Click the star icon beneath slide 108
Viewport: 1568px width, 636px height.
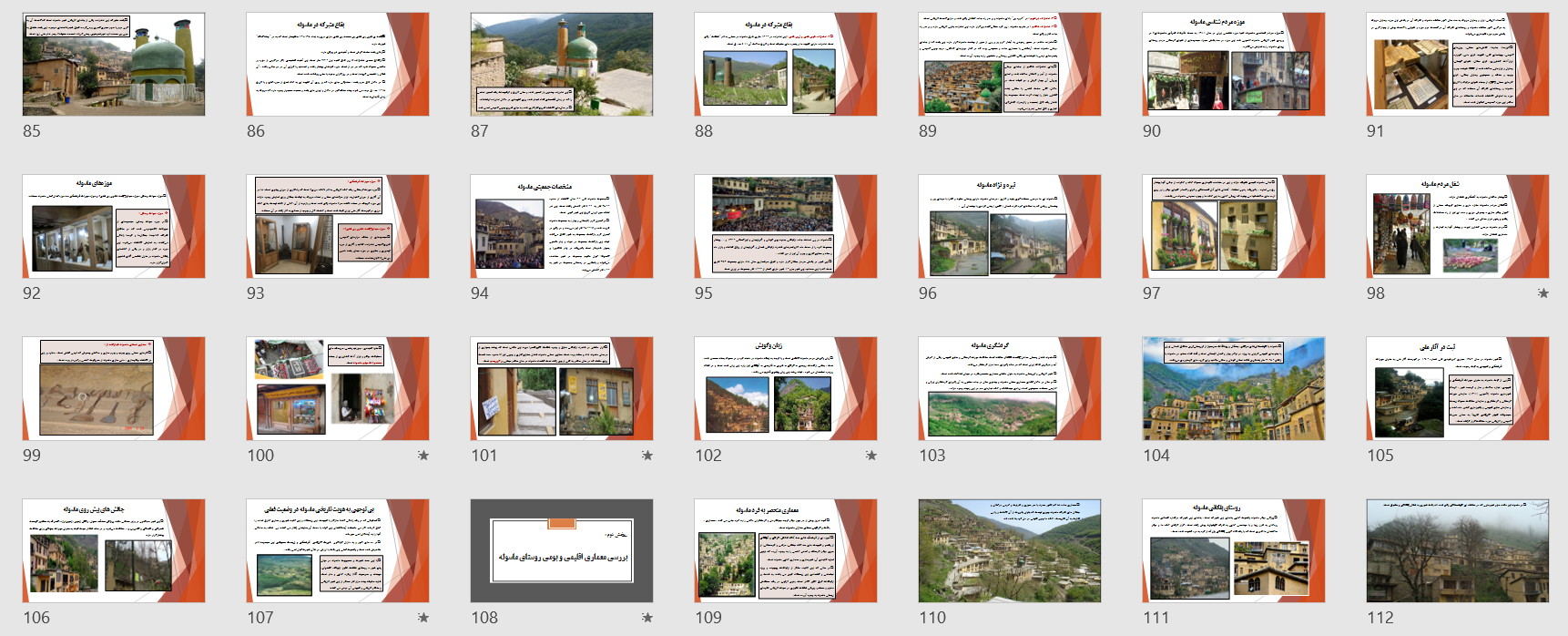[x=647, y=618]
